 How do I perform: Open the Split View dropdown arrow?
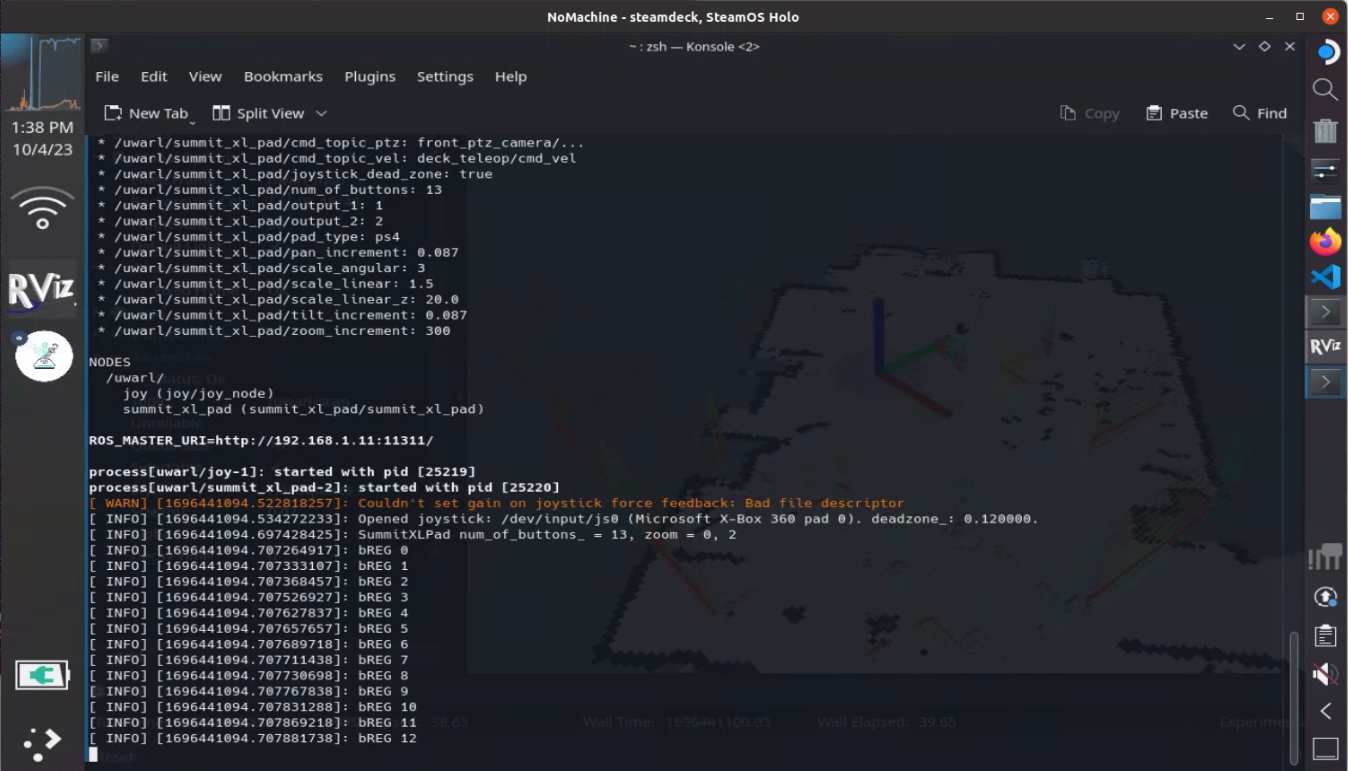[x=321, y=114]
